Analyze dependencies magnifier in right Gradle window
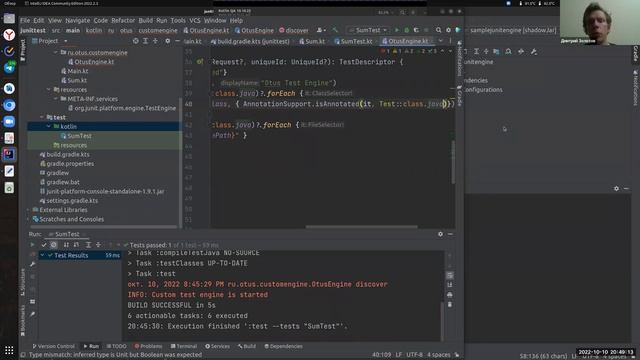This screenshot has height=360, width=640. pos(508,51)
